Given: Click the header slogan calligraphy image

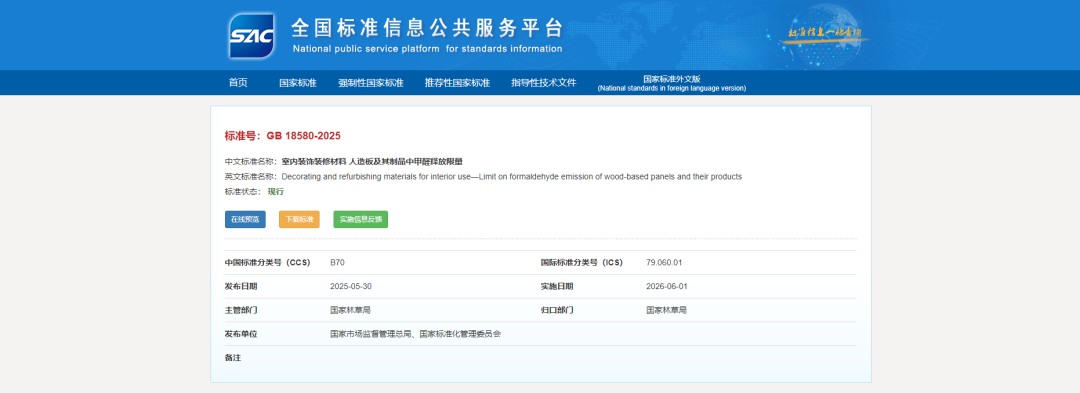Looking at the screenshot, I should pos(824,34).
